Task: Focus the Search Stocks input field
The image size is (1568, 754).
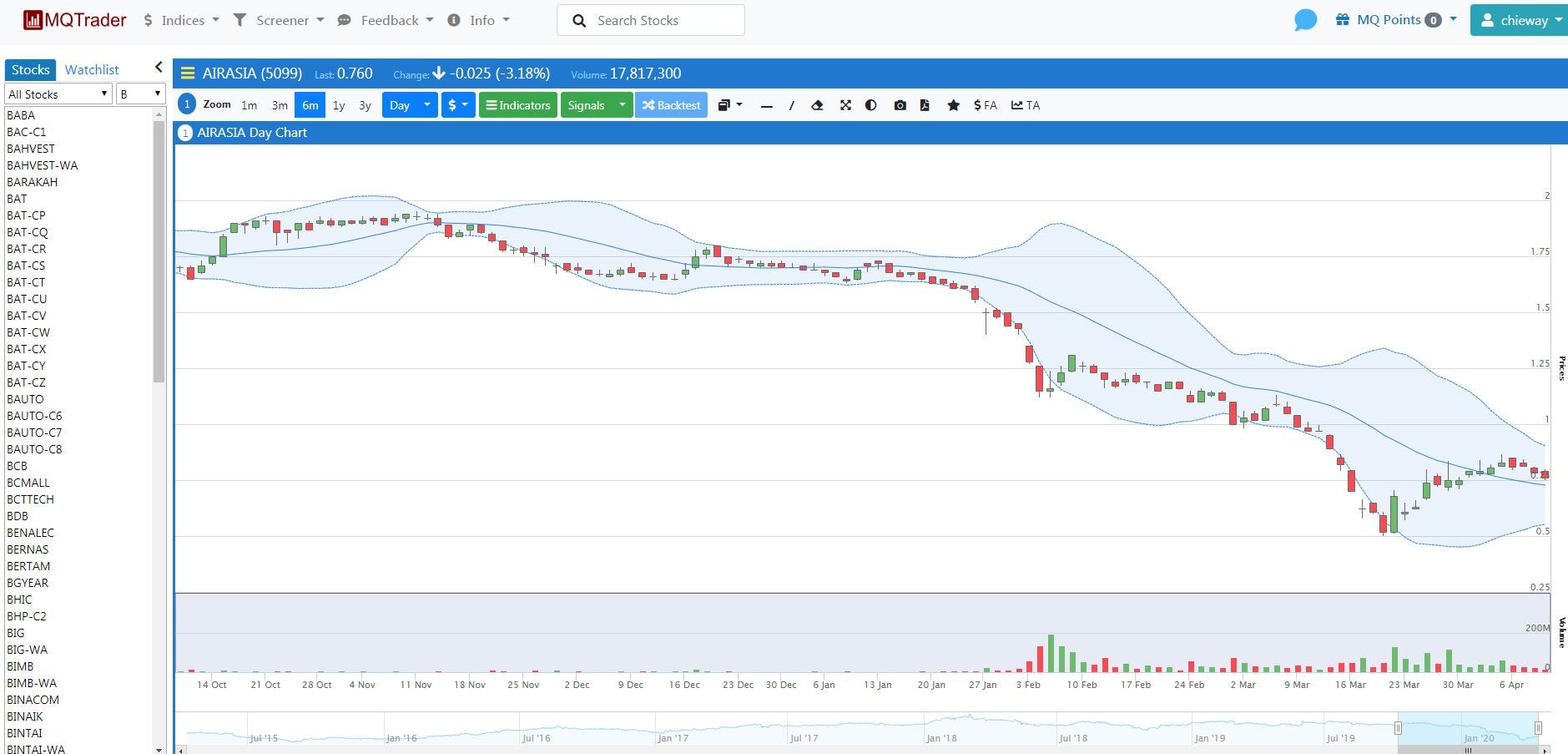Action: click(x=651, y=20)
